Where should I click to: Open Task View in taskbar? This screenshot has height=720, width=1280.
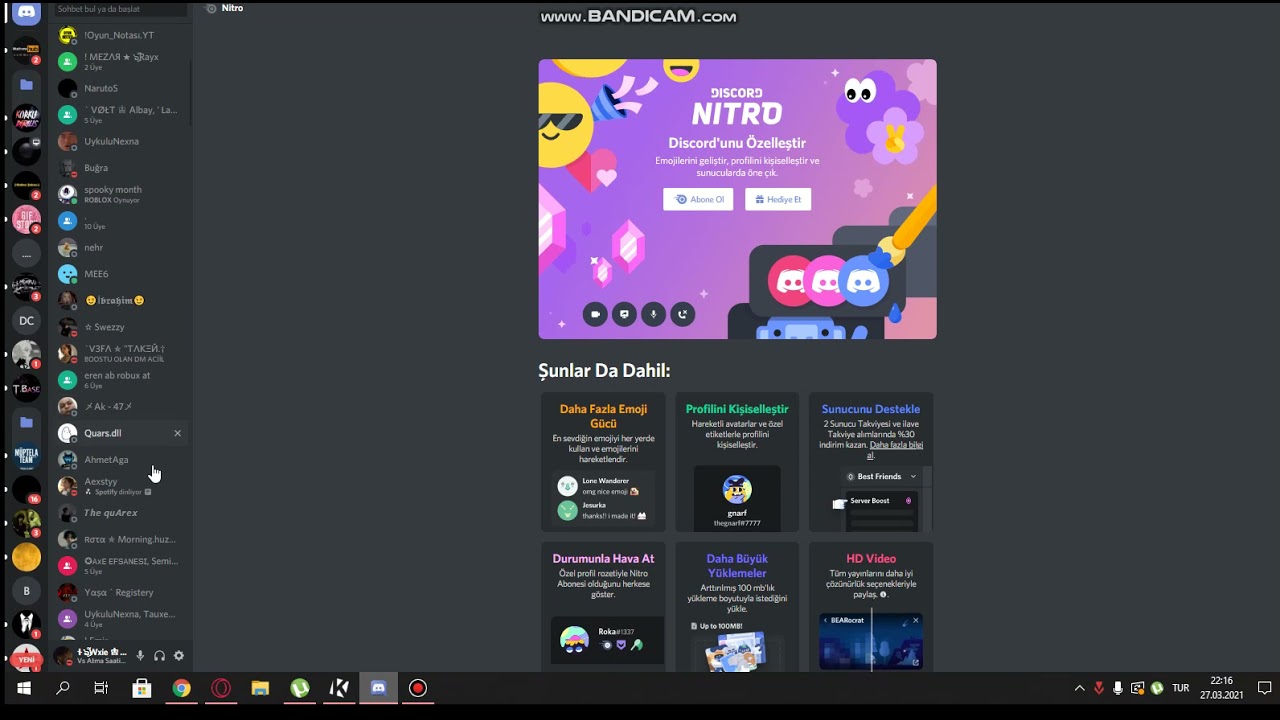101,688
